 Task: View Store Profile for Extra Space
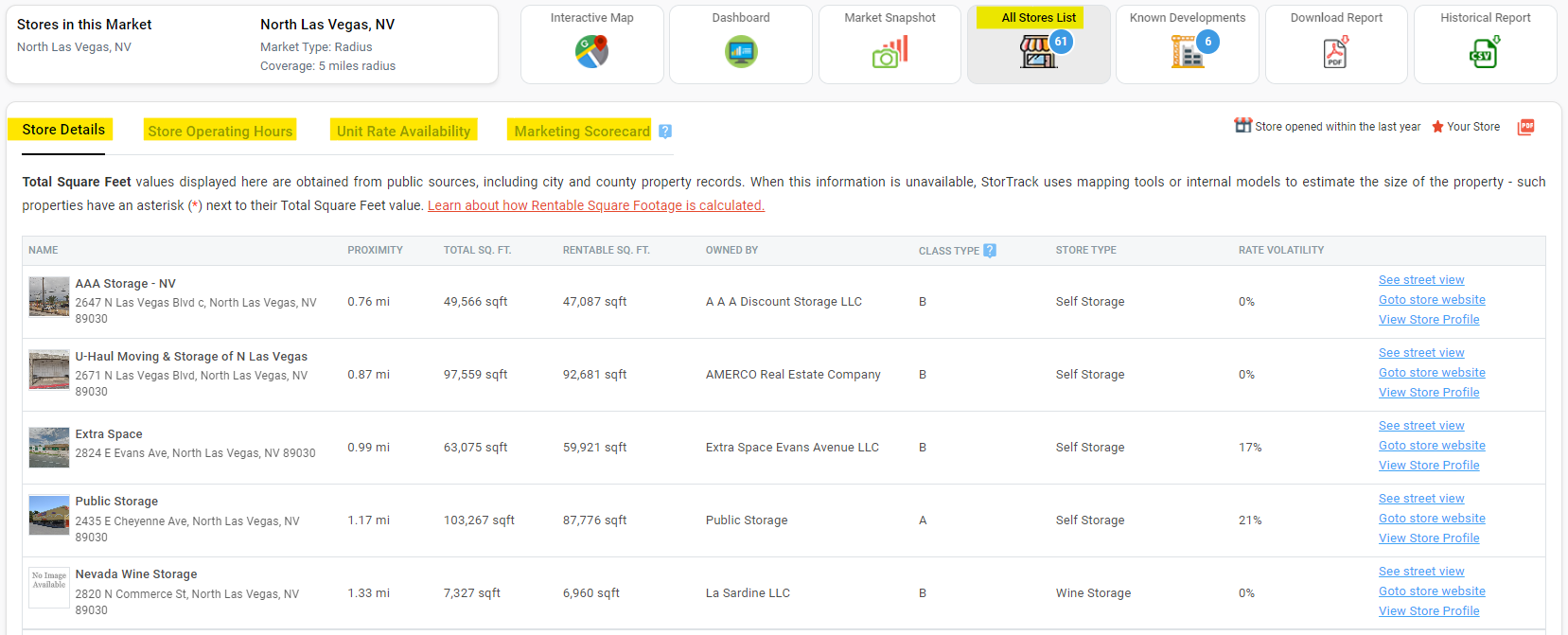coord(1429,466)
